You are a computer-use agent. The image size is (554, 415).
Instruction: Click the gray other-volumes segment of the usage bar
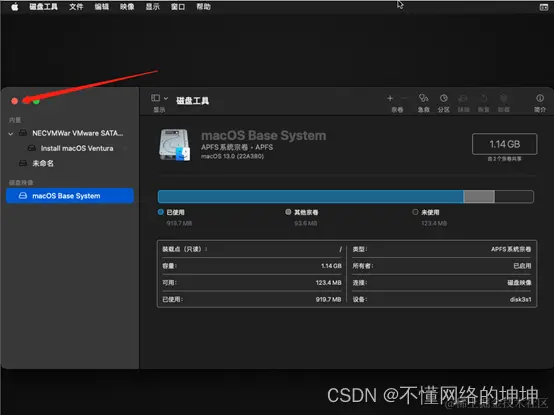coord(479,196)
